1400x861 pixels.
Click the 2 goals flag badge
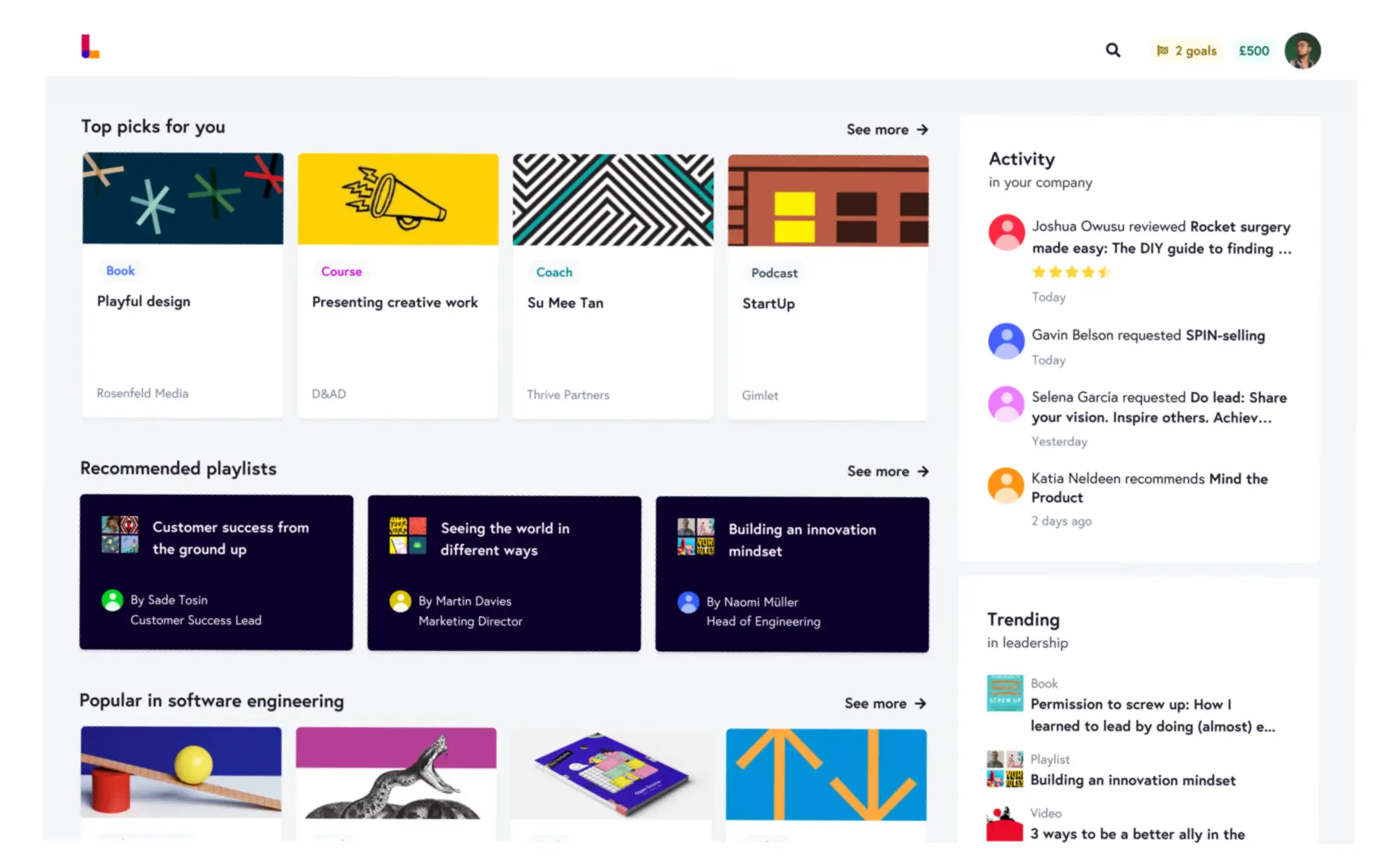1185,50
